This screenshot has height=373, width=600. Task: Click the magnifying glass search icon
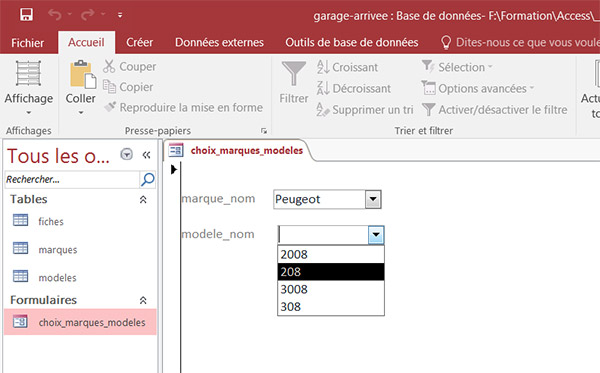tap(148, 179)
